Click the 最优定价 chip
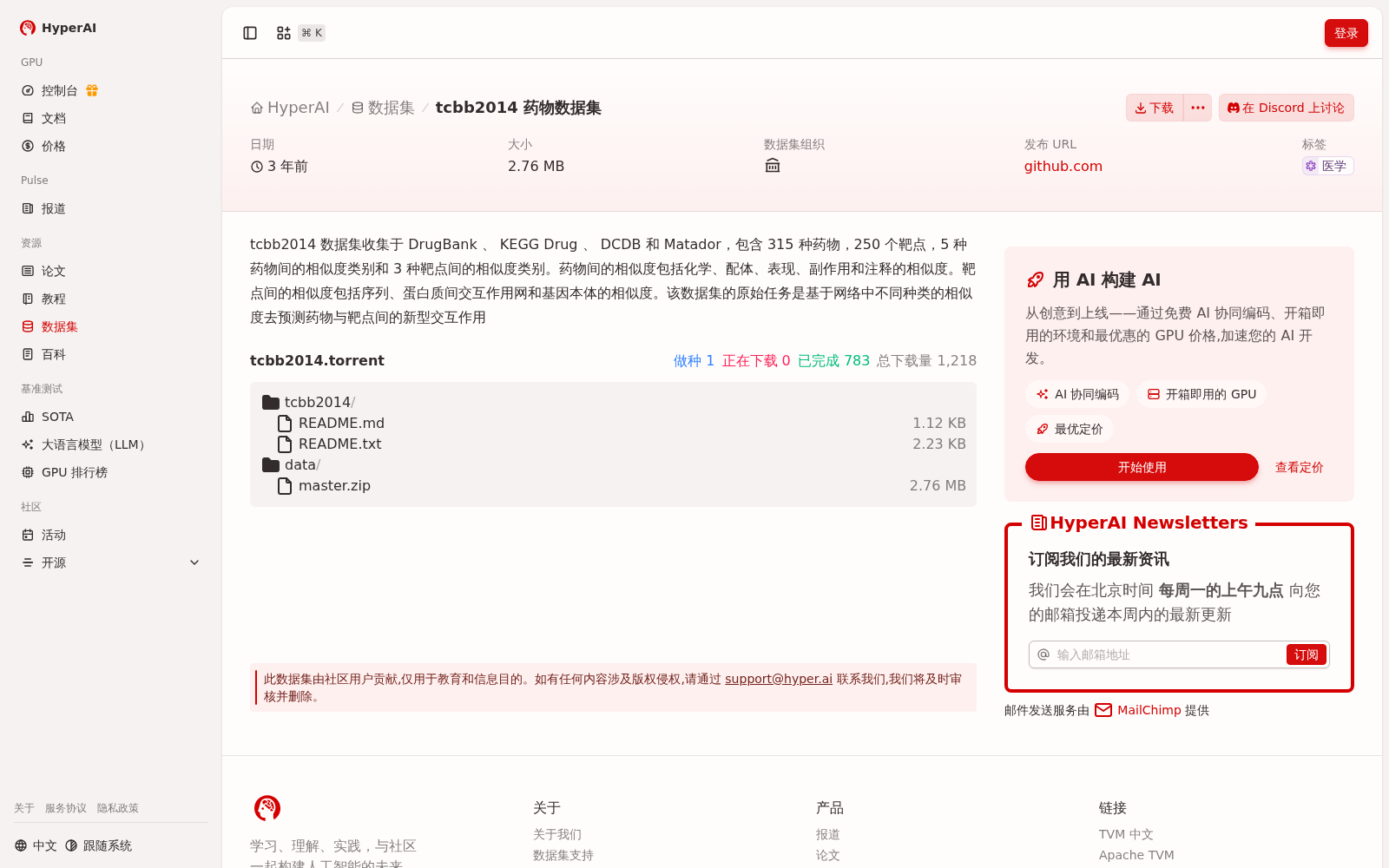Screen dimensions: 1389x868 pos(1070,429)
